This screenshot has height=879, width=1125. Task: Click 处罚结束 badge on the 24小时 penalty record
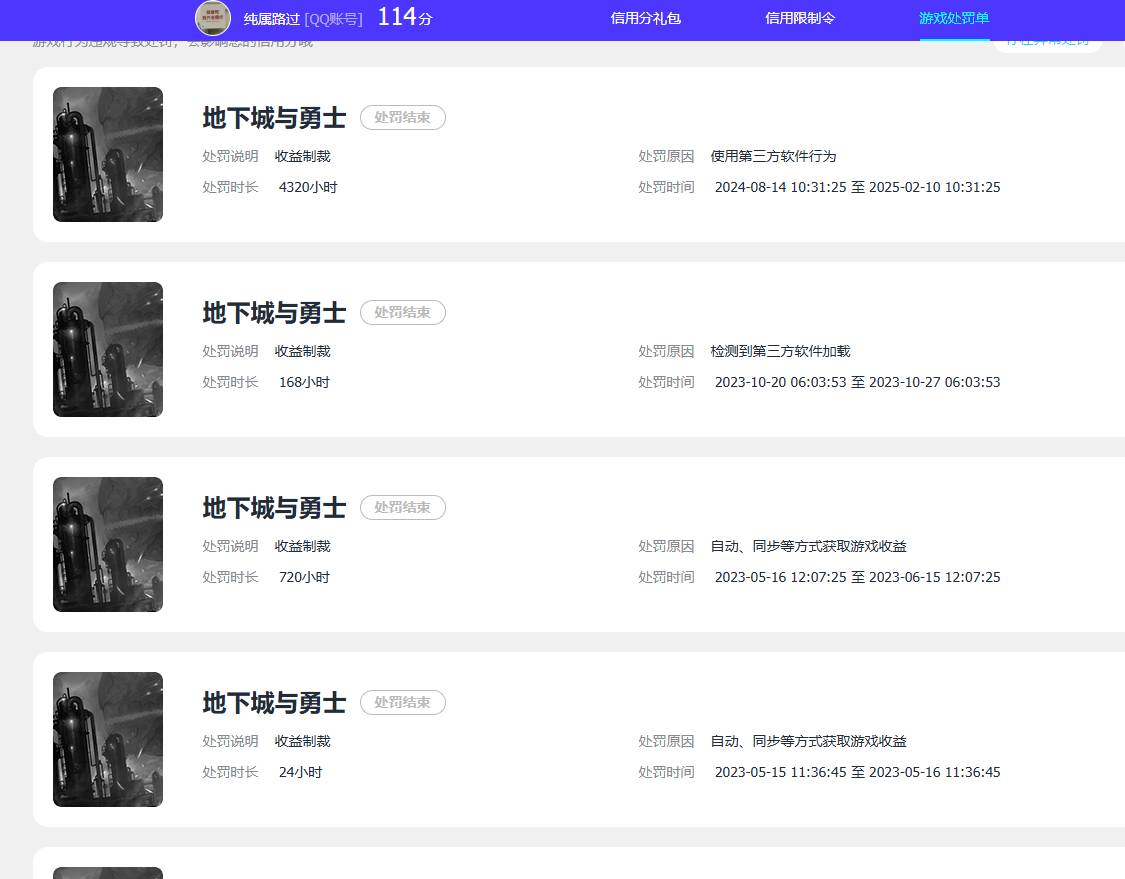pyautogui.click(x=402, y=703)
